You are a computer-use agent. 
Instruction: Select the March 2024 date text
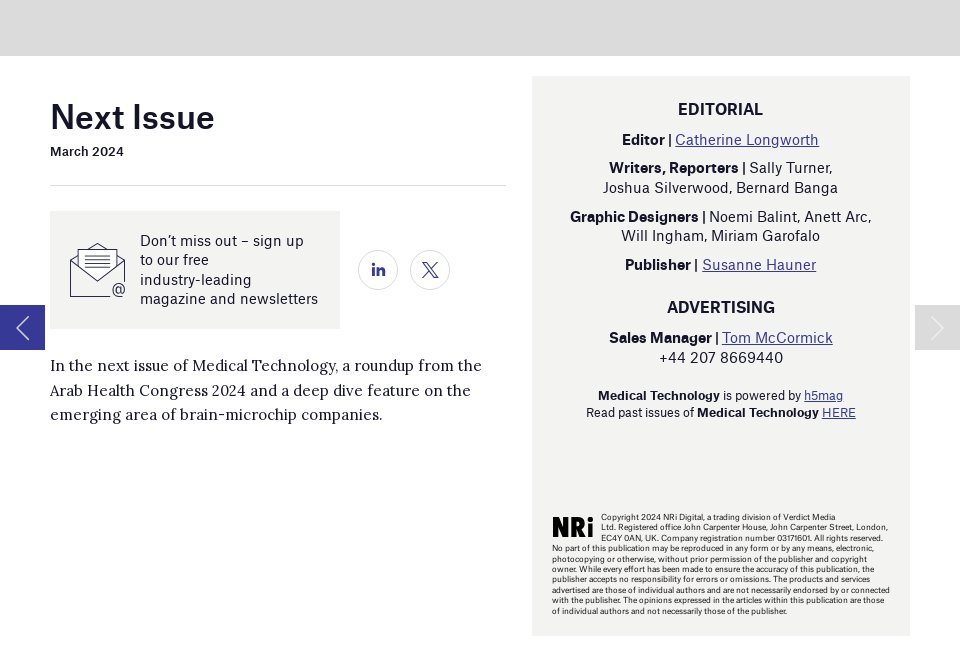[x=87, y=152]
